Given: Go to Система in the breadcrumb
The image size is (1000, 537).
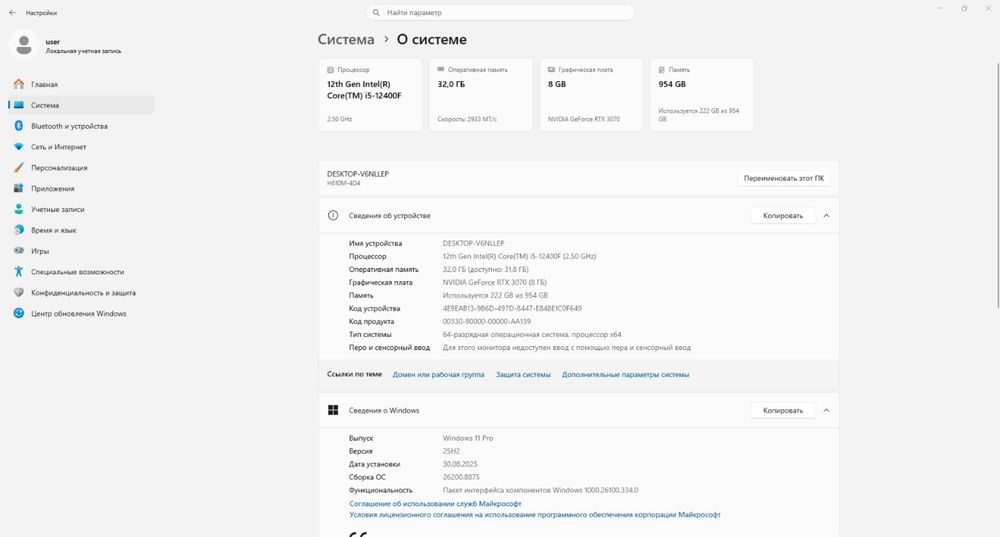Looking at the screenshot, I should [346, 40].
